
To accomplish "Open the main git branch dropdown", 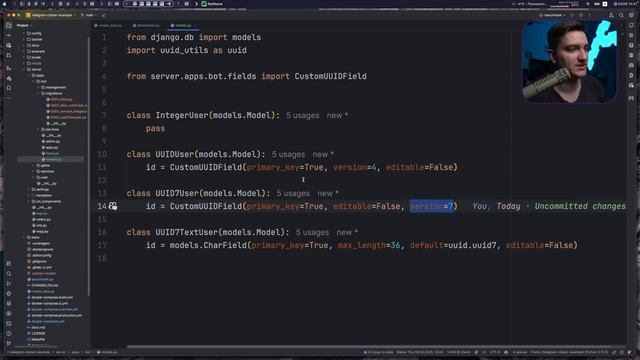I will point(89,15).
